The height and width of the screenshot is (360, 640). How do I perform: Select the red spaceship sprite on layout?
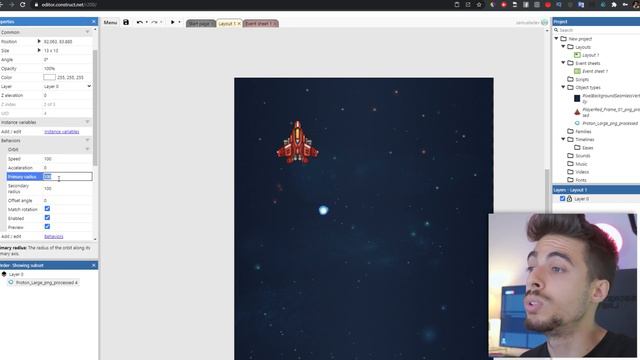pyautogui.click(x=298, y=142)
